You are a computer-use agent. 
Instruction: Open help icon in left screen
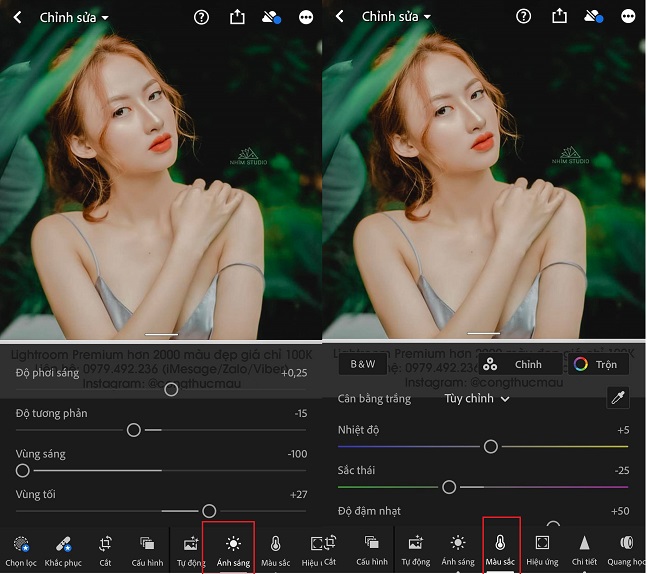tap(201, 17)
